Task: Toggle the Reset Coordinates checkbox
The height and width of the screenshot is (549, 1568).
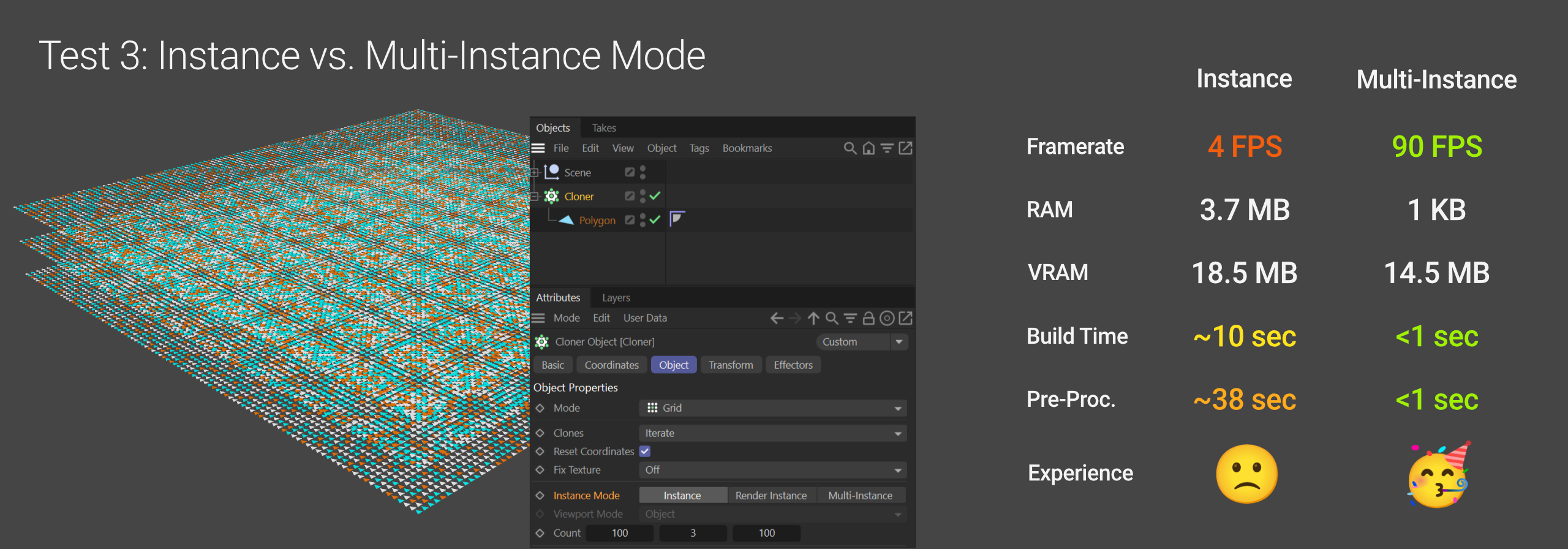Action: 645,452
